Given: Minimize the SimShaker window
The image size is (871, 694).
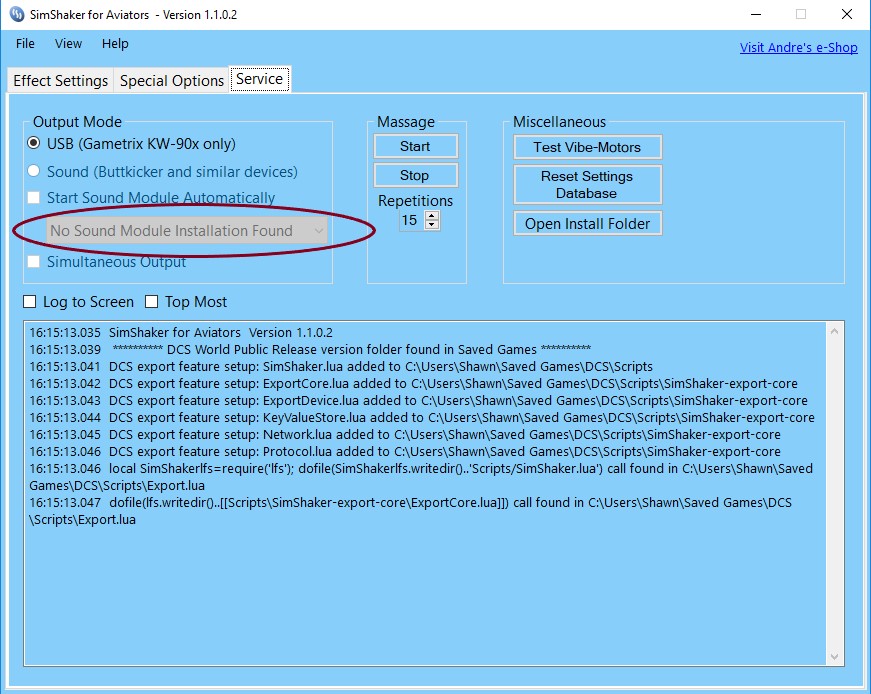Looking at the screenshot, I should click(x=756, y=14).
